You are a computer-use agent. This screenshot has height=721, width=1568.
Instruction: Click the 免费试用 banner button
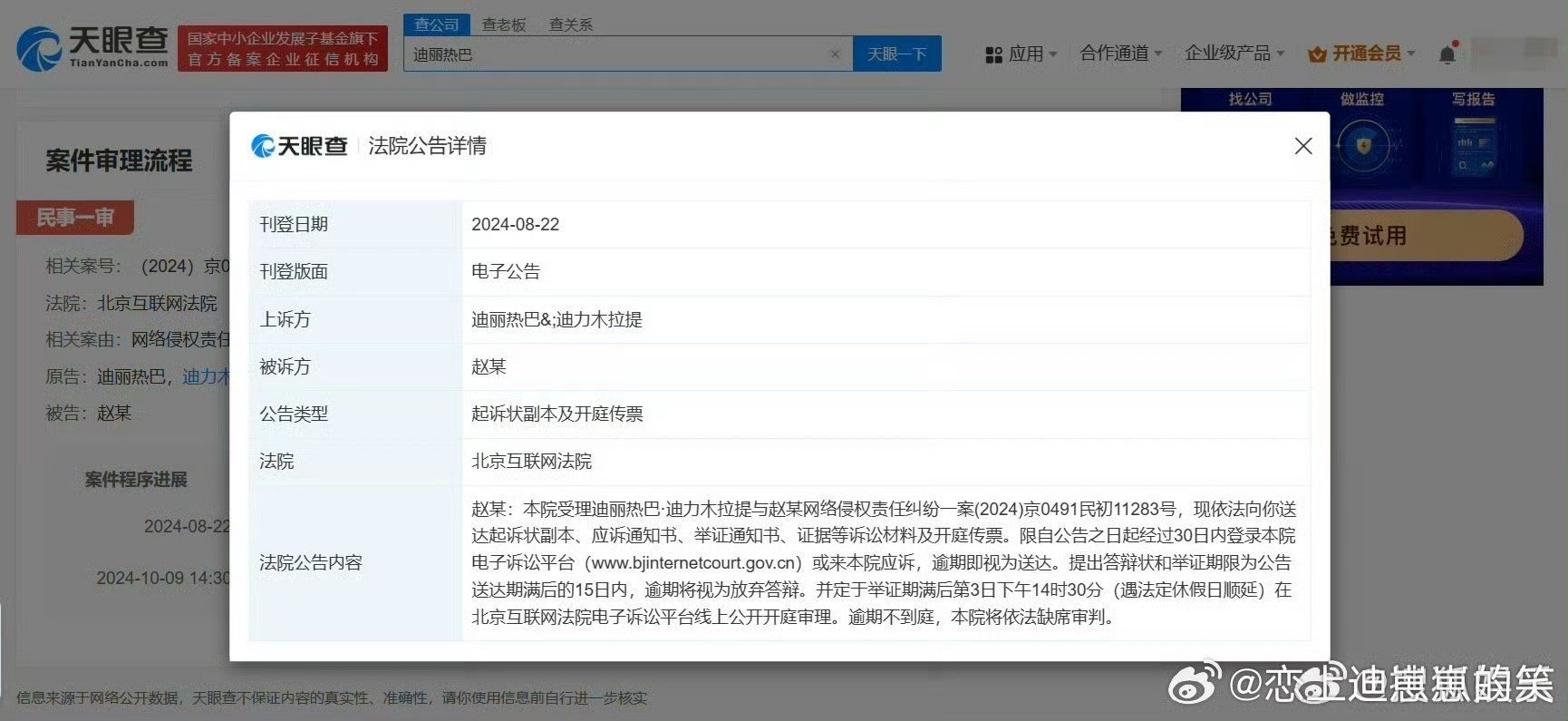click(1427, 236)
